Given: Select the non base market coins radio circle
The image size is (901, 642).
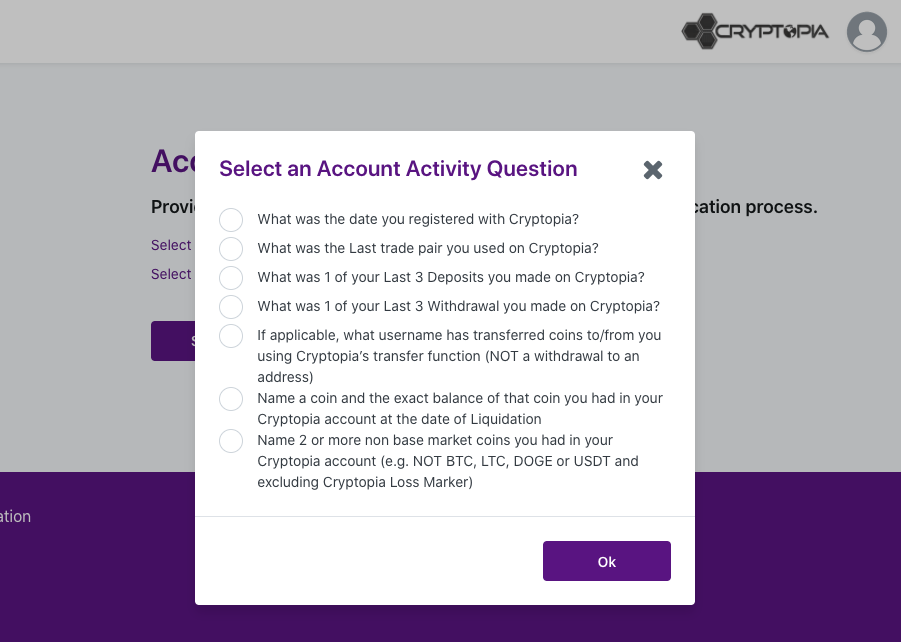Looking at the screenshot, I should (231, 441).
